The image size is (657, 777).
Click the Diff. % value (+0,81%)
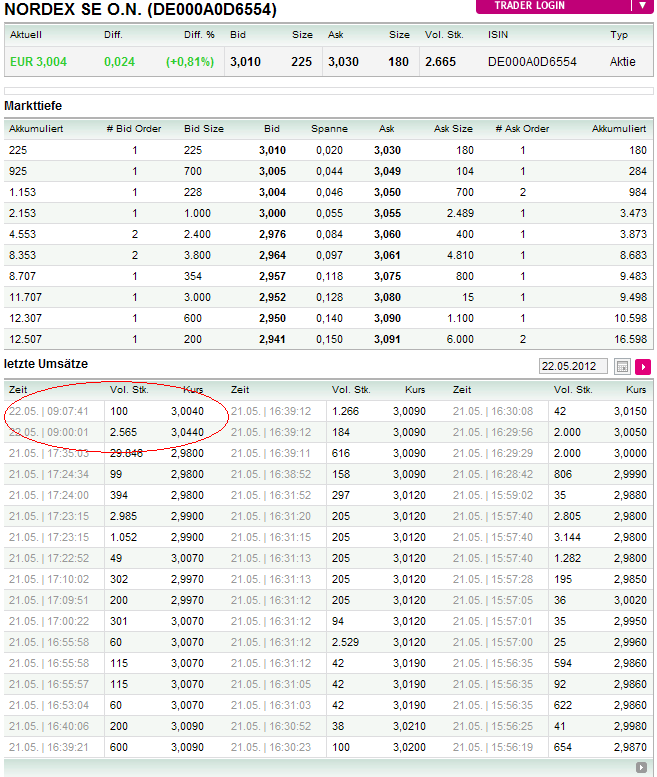point(190,62)
